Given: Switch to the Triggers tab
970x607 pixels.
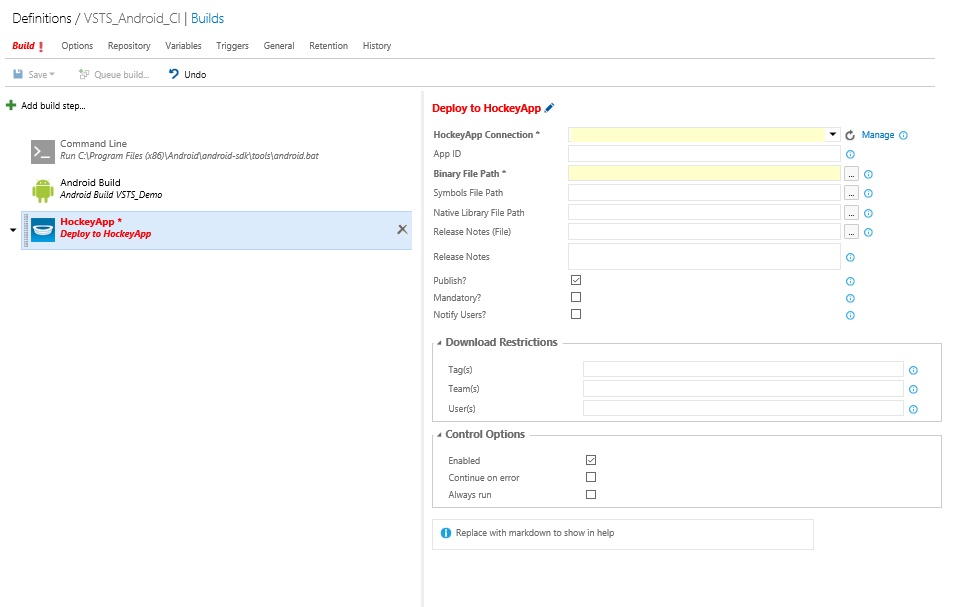Looking at the screenshot, I should click(x=232, y=46).
